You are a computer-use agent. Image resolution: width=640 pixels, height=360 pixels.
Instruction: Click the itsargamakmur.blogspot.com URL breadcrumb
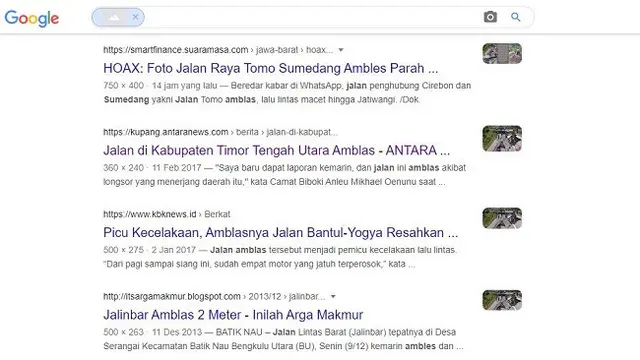click(214, 296)
